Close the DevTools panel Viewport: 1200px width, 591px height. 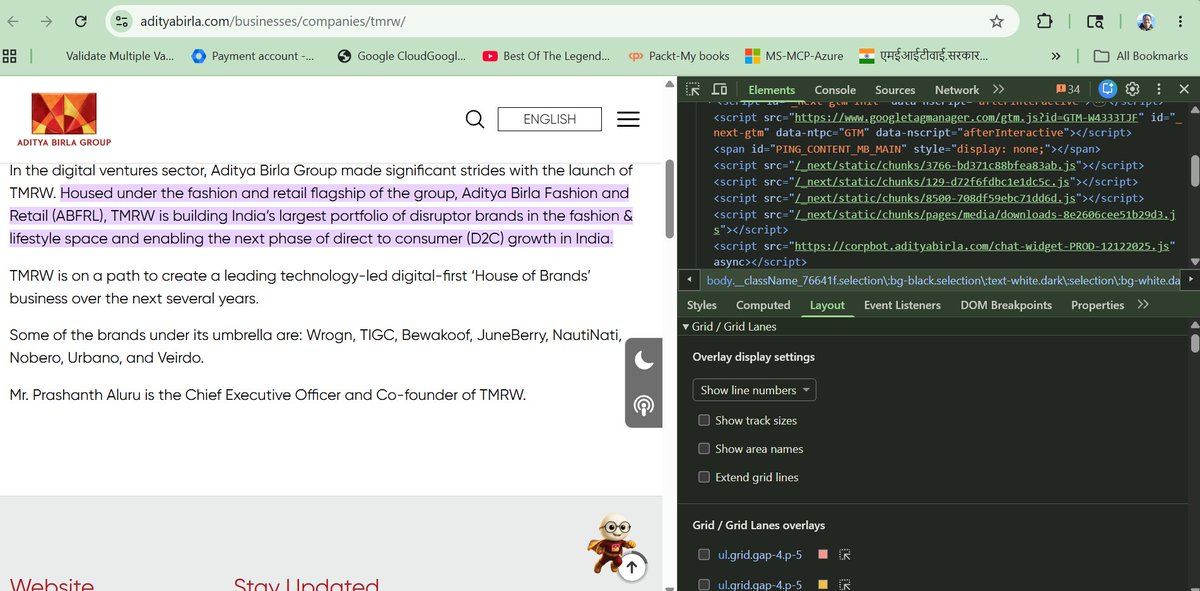pyautogui.click(x=1184, y=89)
